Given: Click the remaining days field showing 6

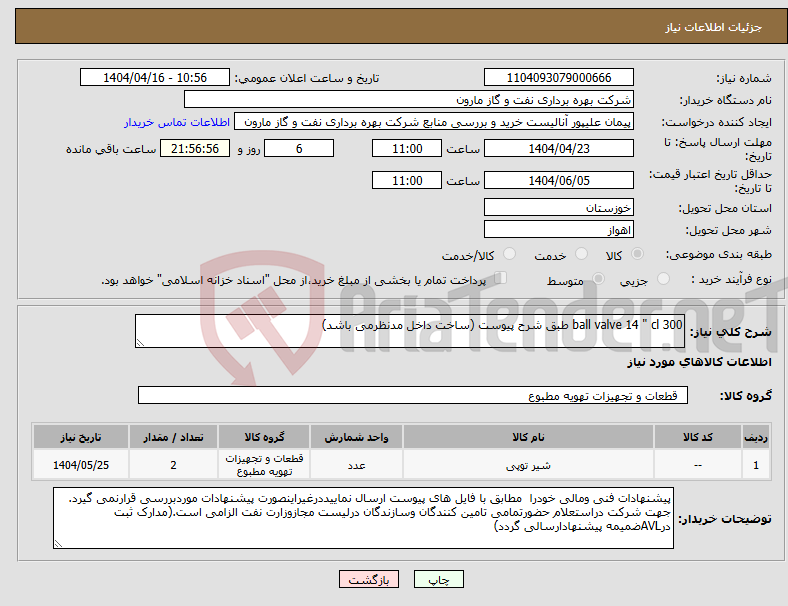Looking at the screenshot, I should [299, 148].
